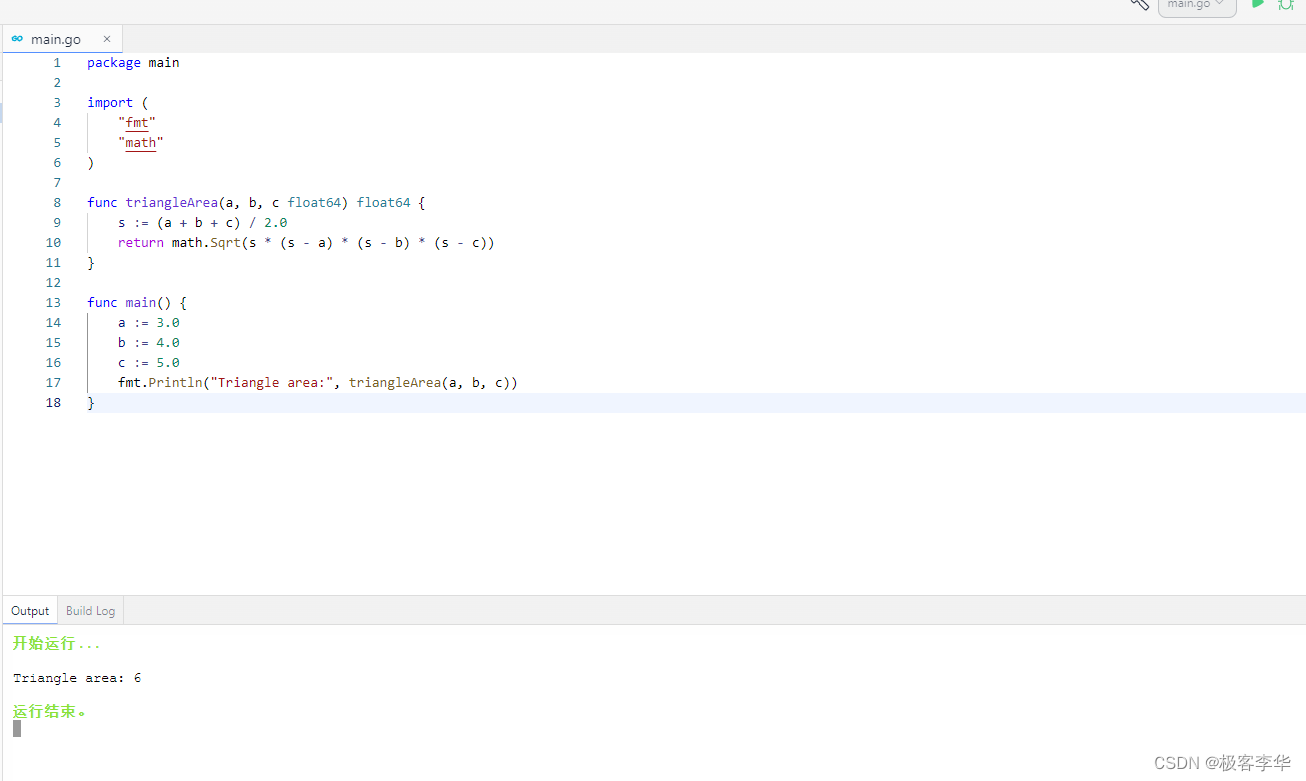Click the "s := (a + b + c) / 2.0" line

coord(203,222)
